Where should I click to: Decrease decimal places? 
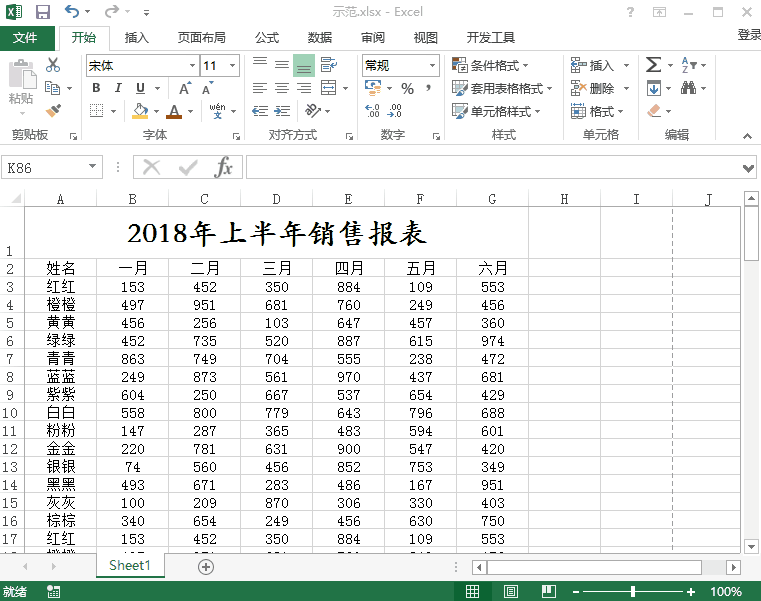click(x=395, y=111)
